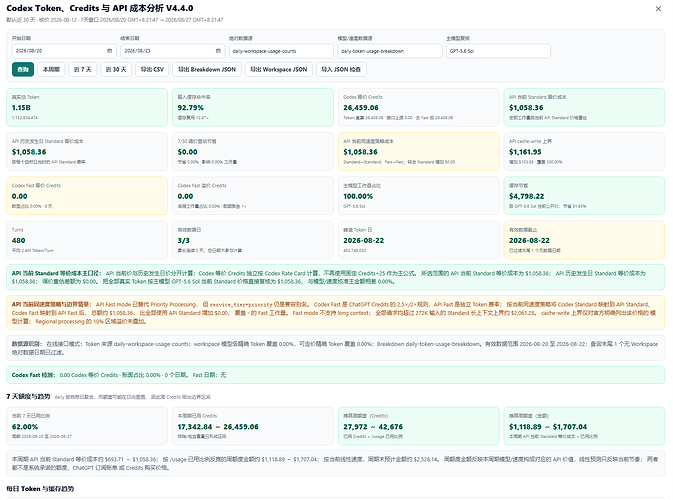The image size is (673, 500).
Task: Click 导出 Workspace JSON button
Action: click(279, 69)
